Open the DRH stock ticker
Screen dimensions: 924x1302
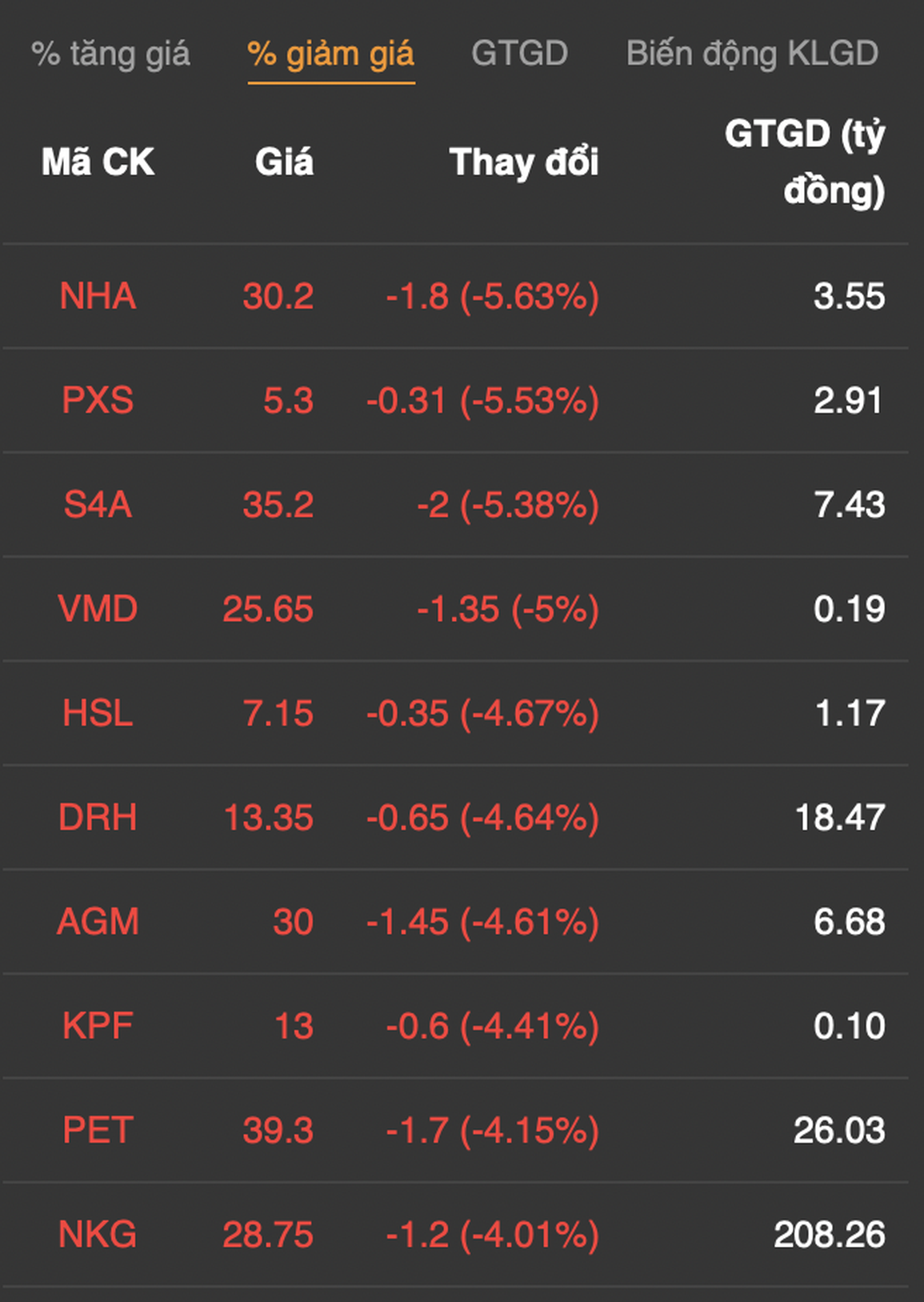coord(98,818)
